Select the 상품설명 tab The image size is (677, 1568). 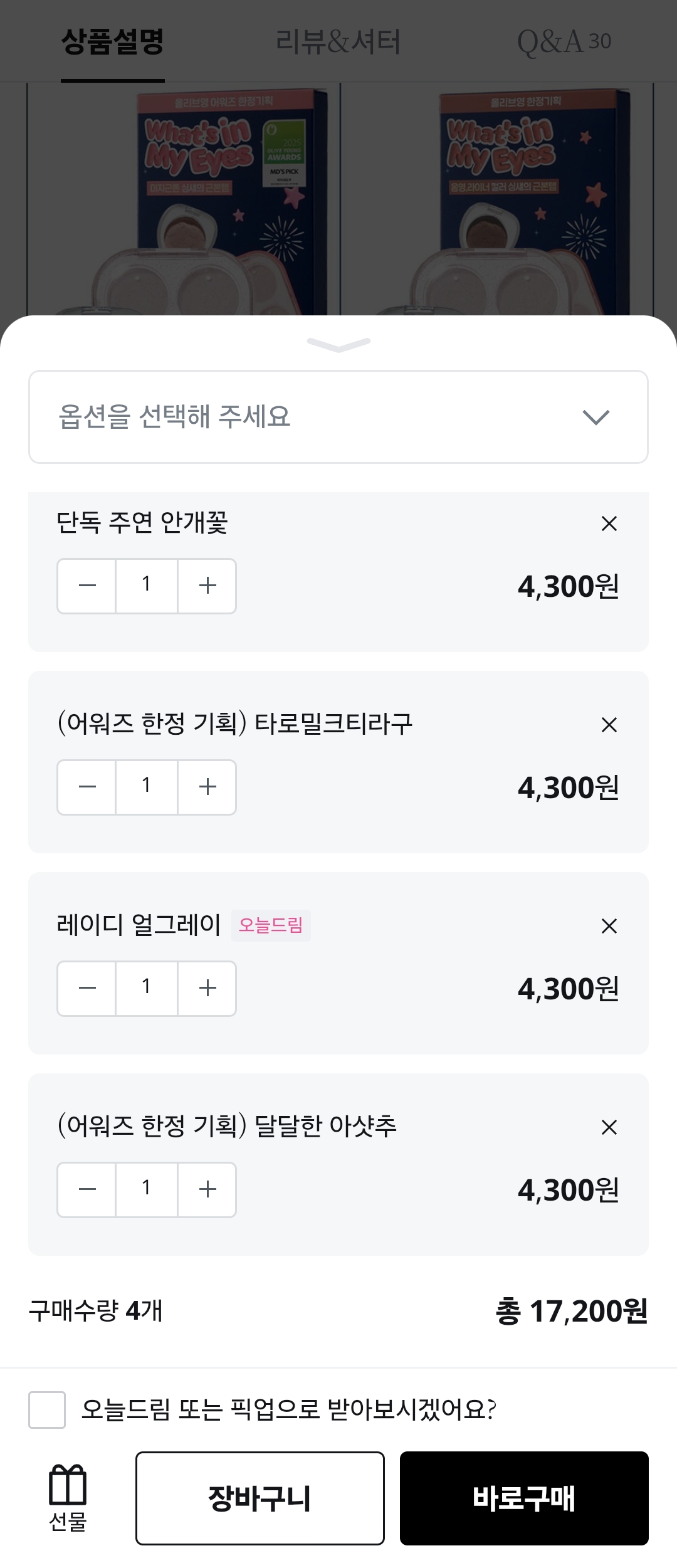(x=113, y=42)
